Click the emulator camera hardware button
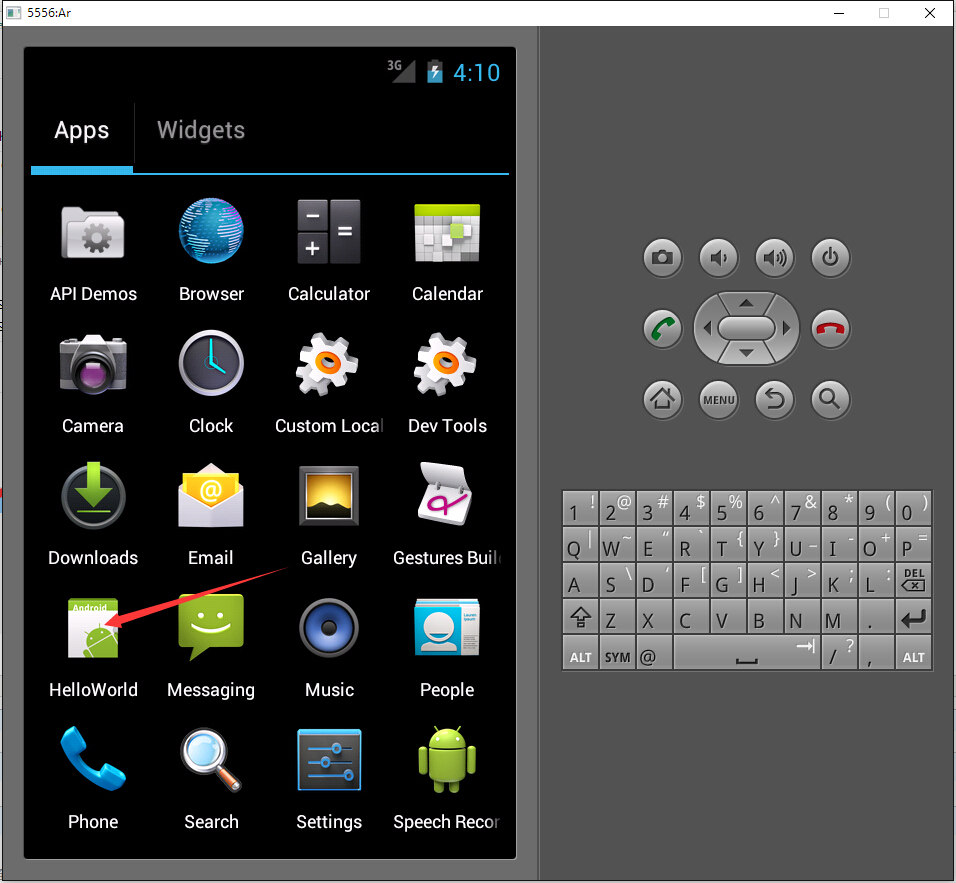 click(662, 257)
